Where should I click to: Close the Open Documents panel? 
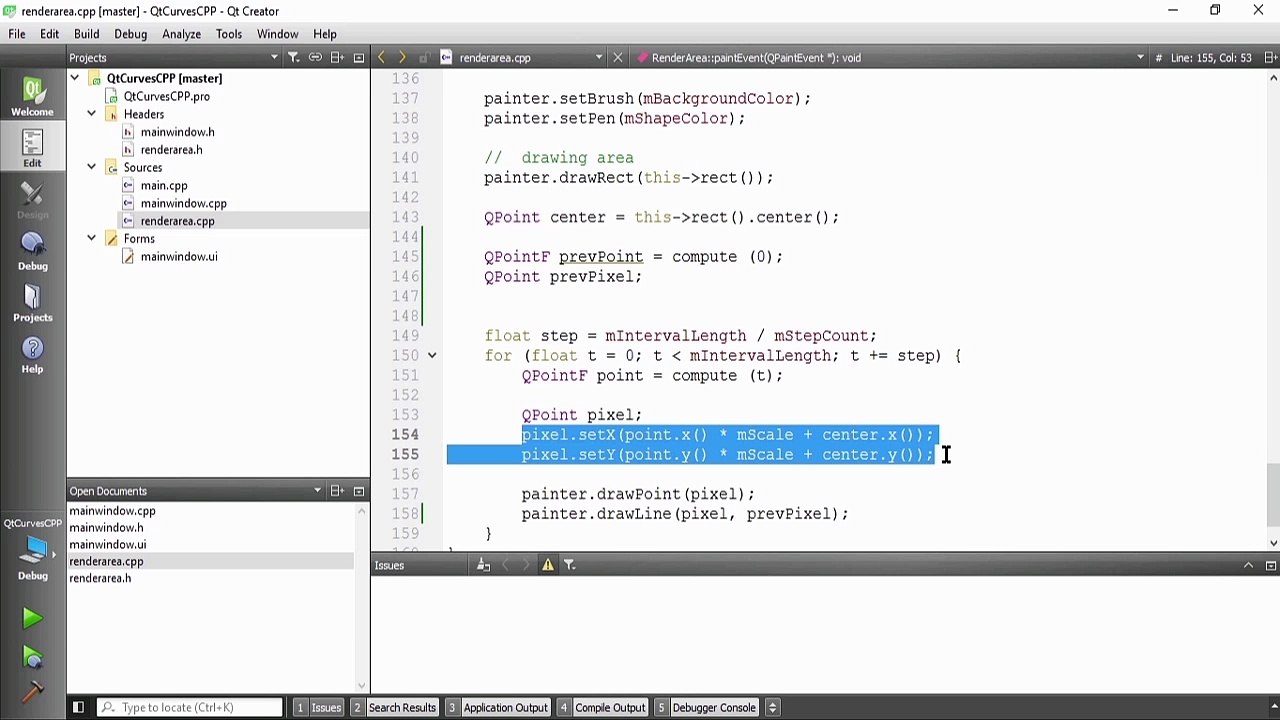pyautogui.click(x=359, y=491)
